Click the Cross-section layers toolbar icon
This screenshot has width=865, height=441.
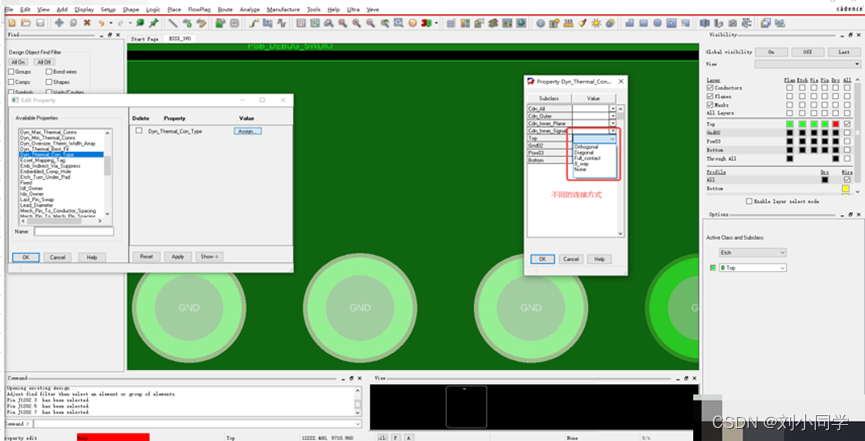[x=493, y=23]
